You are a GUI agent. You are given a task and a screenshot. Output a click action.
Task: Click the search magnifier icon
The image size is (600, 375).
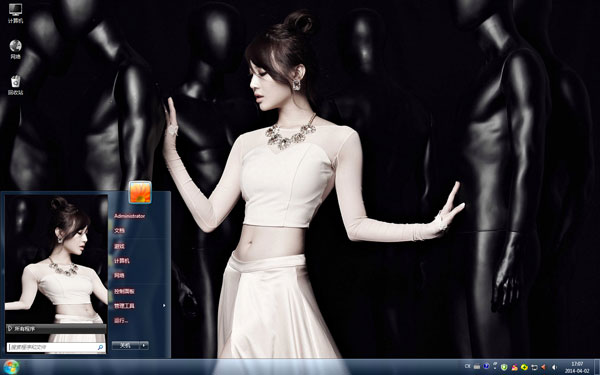[x=100, y=347]
